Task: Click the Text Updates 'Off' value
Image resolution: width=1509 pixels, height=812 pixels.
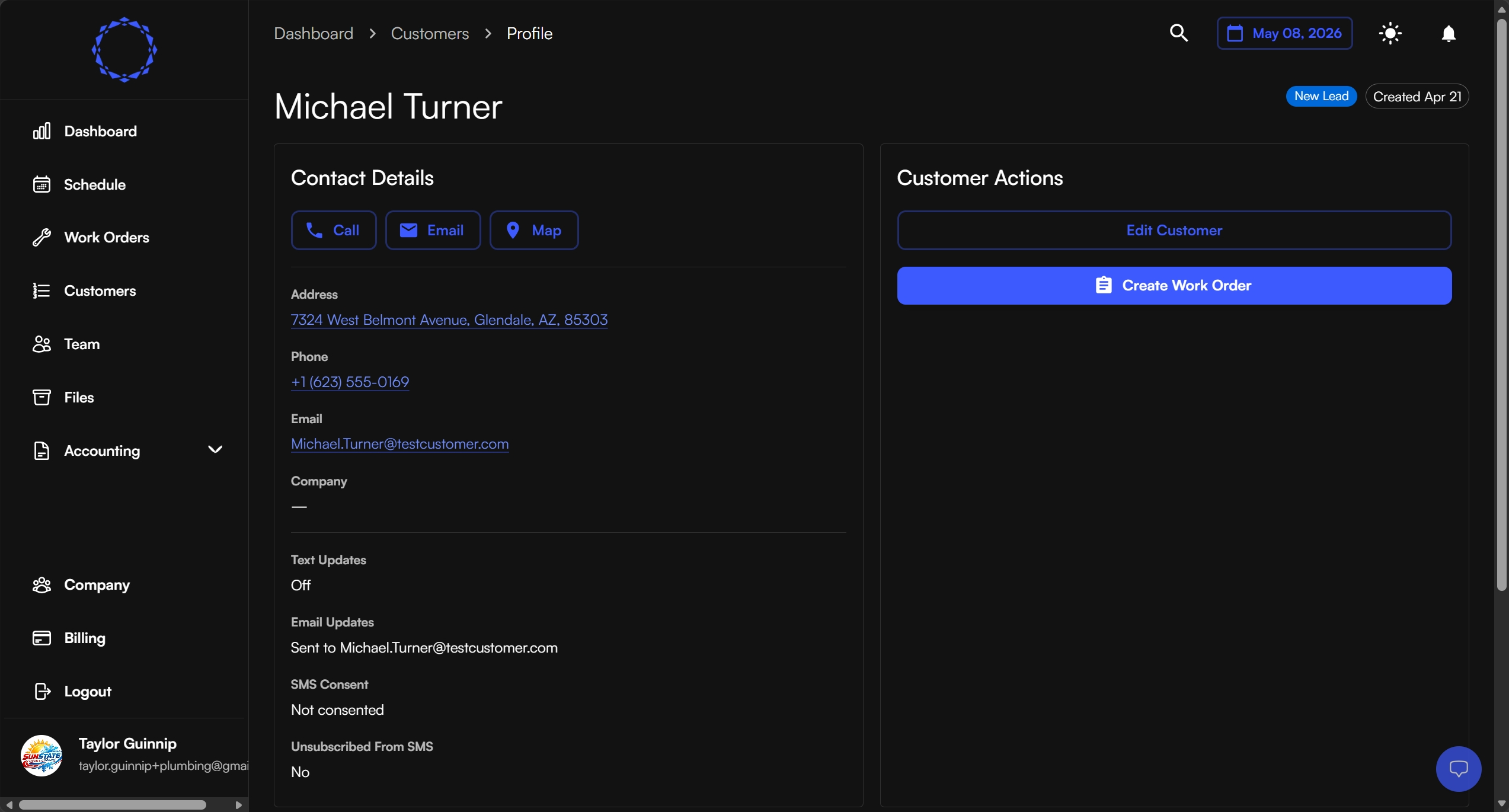Action: pos(300,586)
